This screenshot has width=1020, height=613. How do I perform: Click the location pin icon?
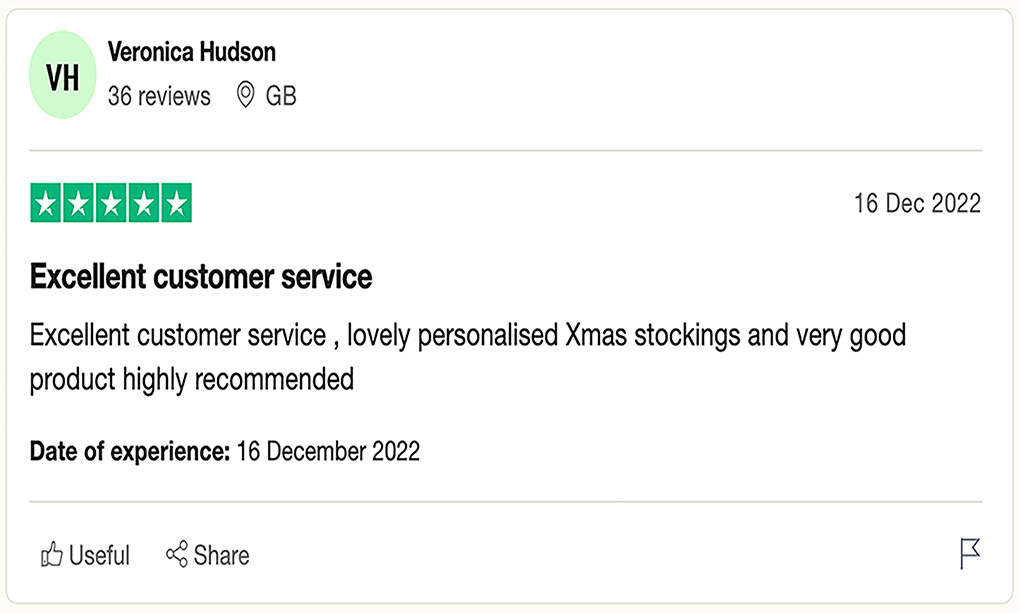click(245, 95)
